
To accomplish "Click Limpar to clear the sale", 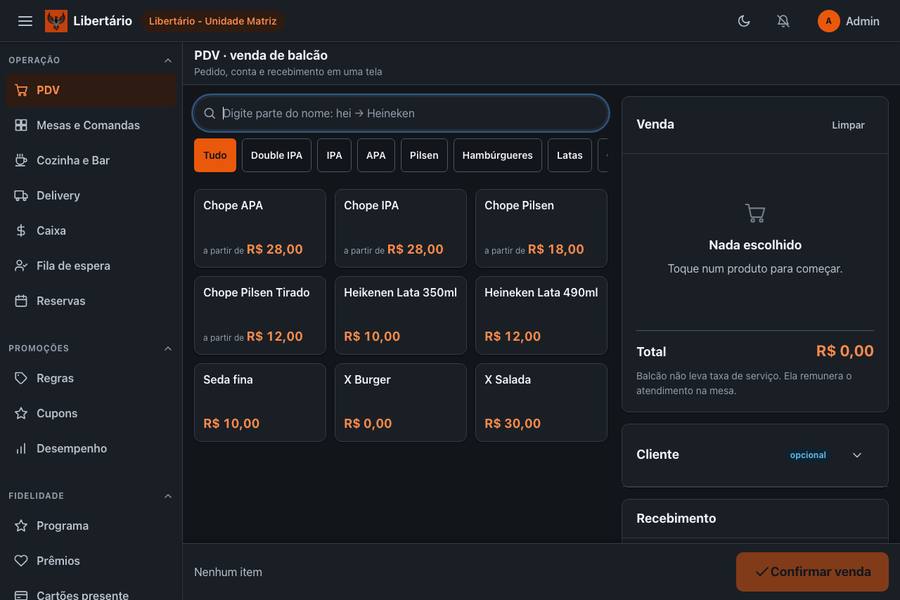I will click(x=848, y=125).
